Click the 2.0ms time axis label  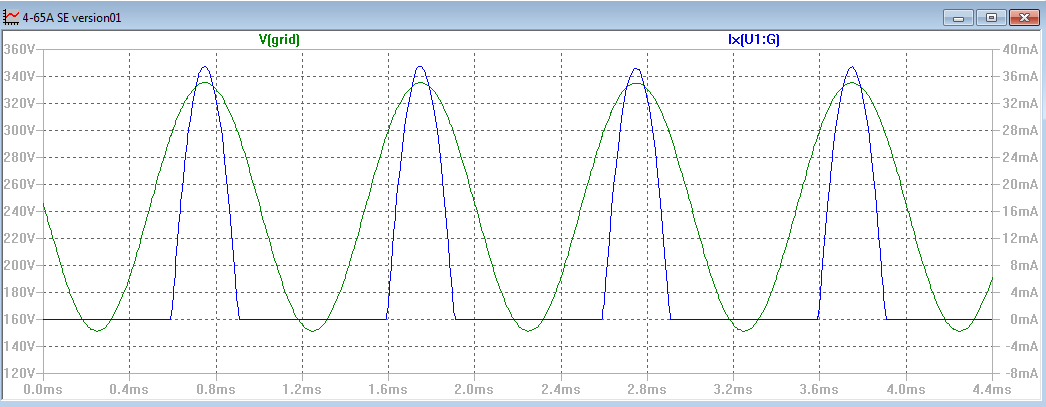tap(474, 388)
